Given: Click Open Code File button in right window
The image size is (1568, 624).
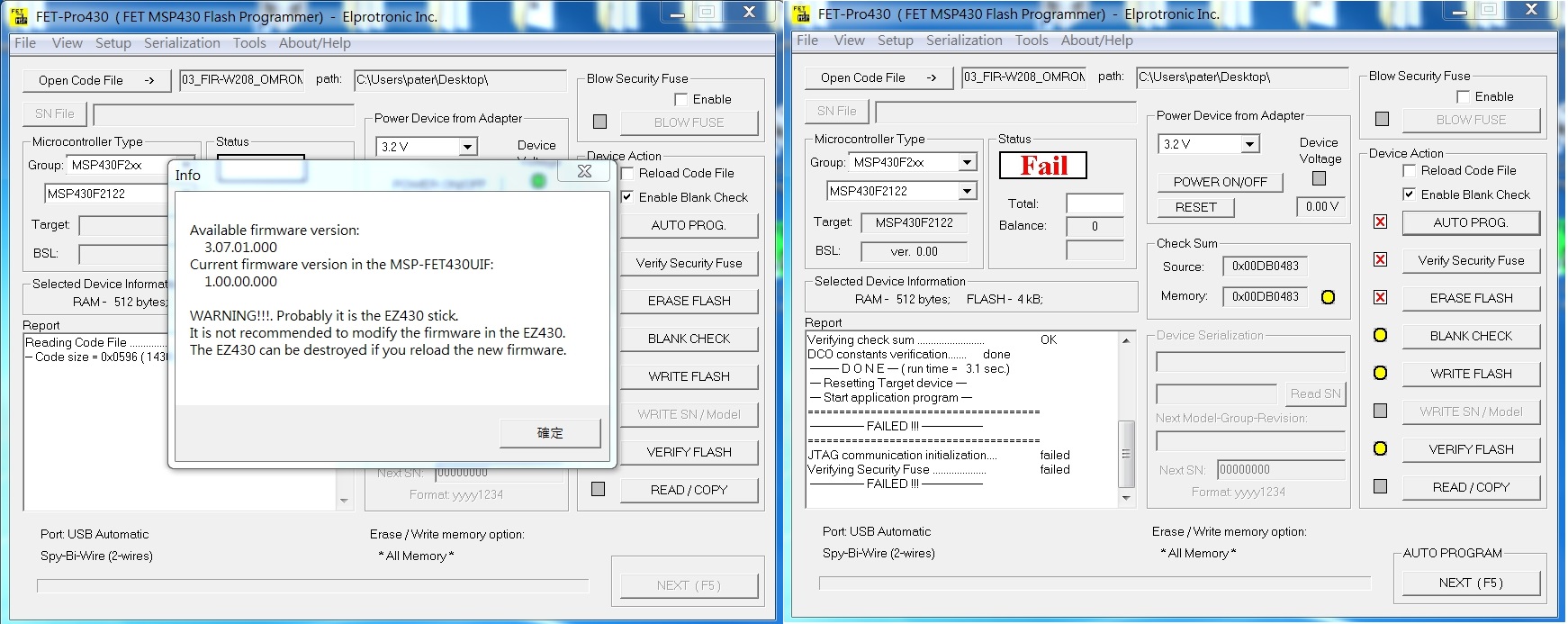Looking at the screenshot, I should [x=879, y=77].
